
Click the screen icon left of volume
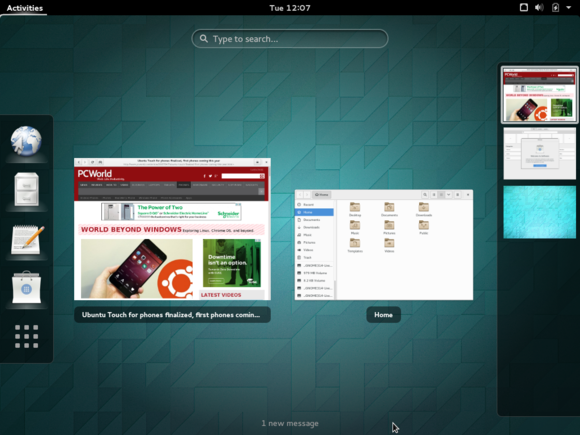pos(523,7)
